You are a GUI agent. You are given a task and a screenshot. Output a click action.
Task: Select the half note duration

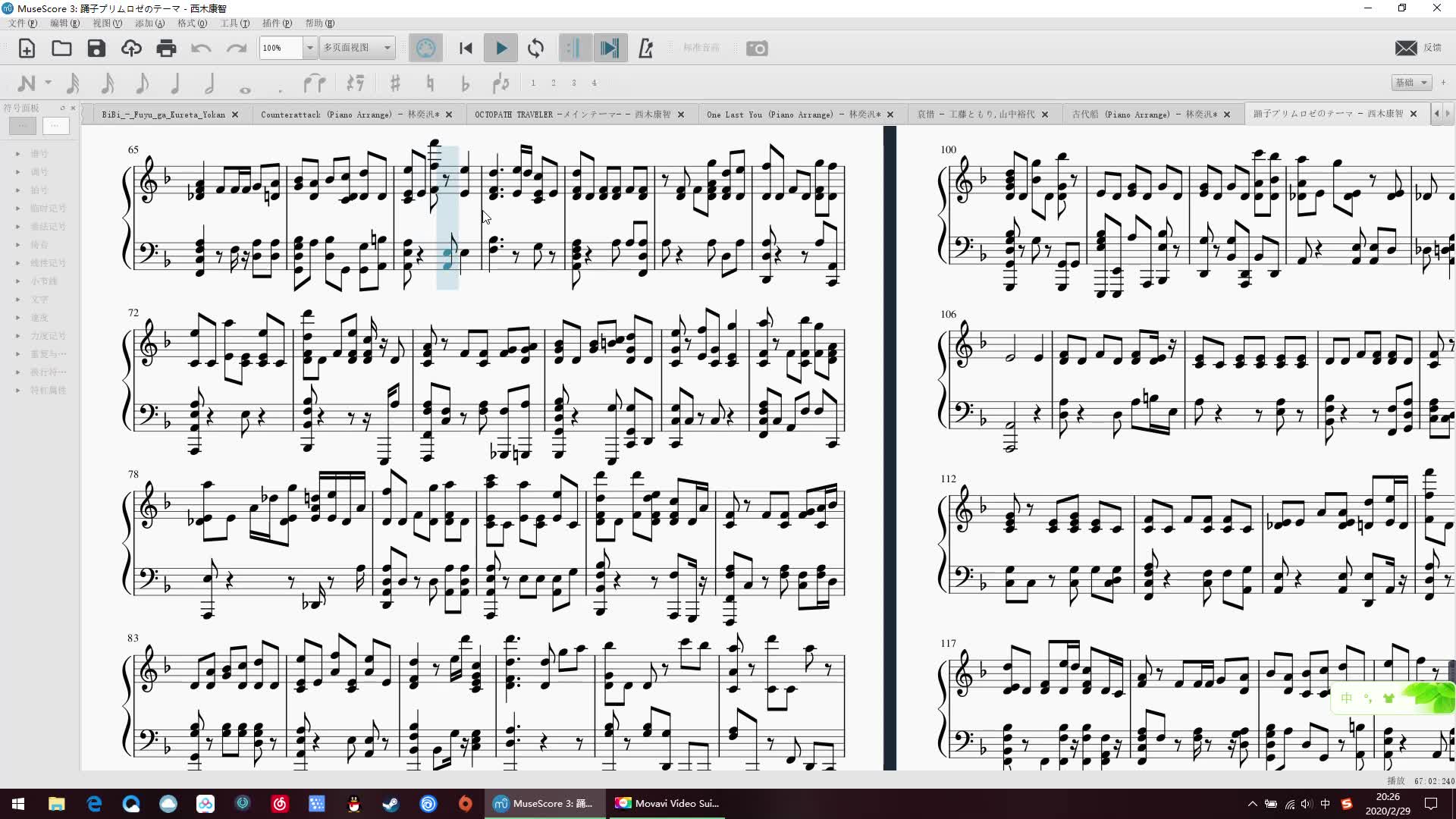coord(210,83)
